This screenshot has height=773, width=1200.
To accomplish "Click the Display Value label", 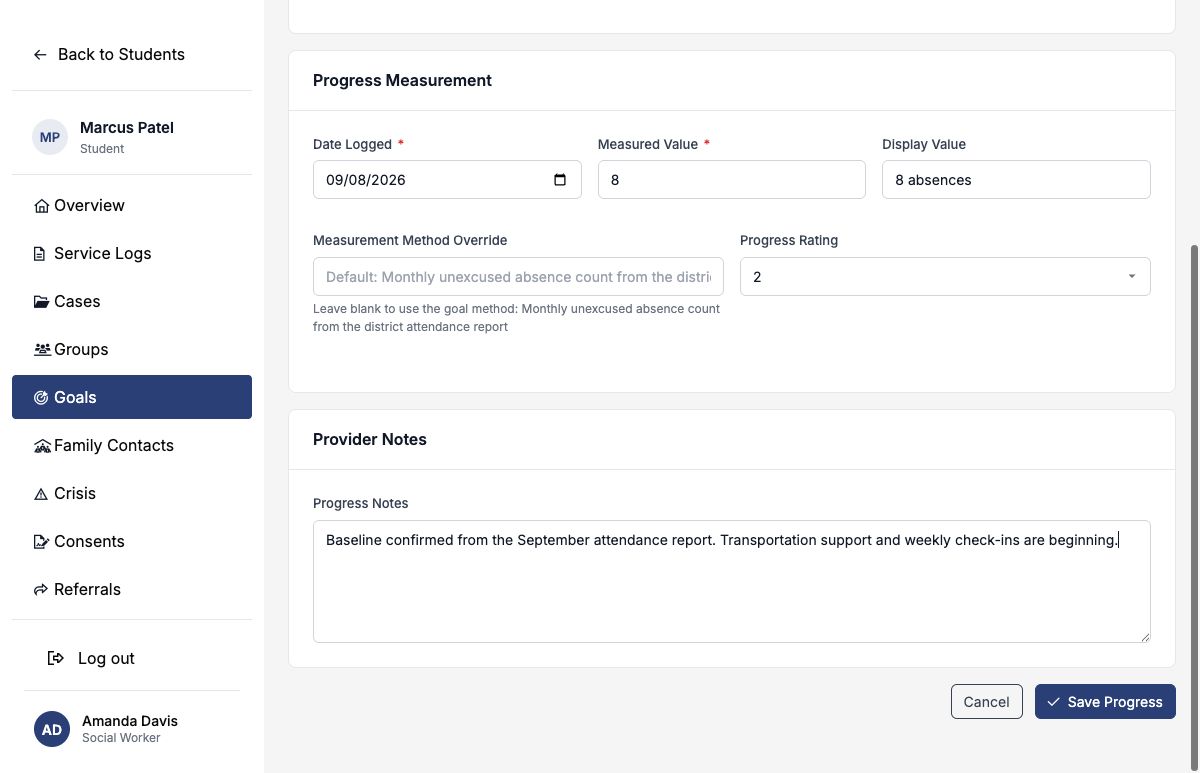I will pyautogui.click(x=924, y=144).
